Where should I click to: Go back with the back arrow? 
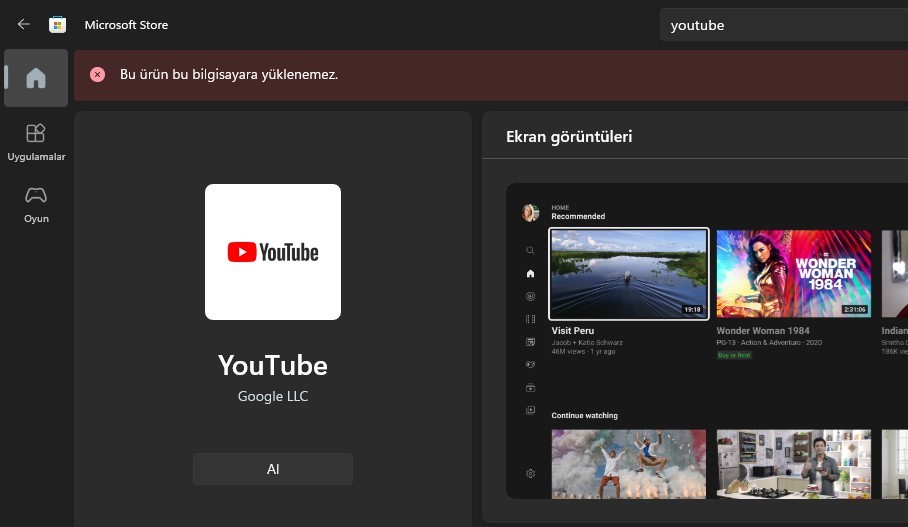coord(23,24)
